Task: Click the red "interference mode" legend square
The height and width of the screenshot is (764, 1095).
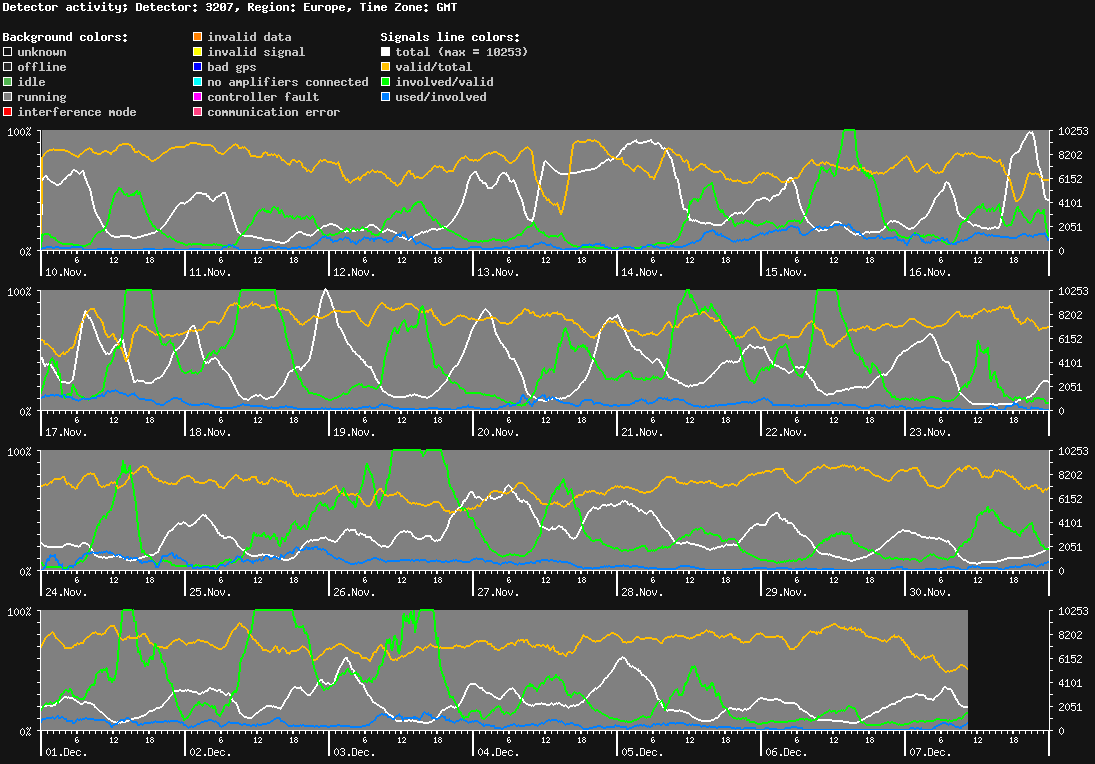Action: [x=6, y=111]
